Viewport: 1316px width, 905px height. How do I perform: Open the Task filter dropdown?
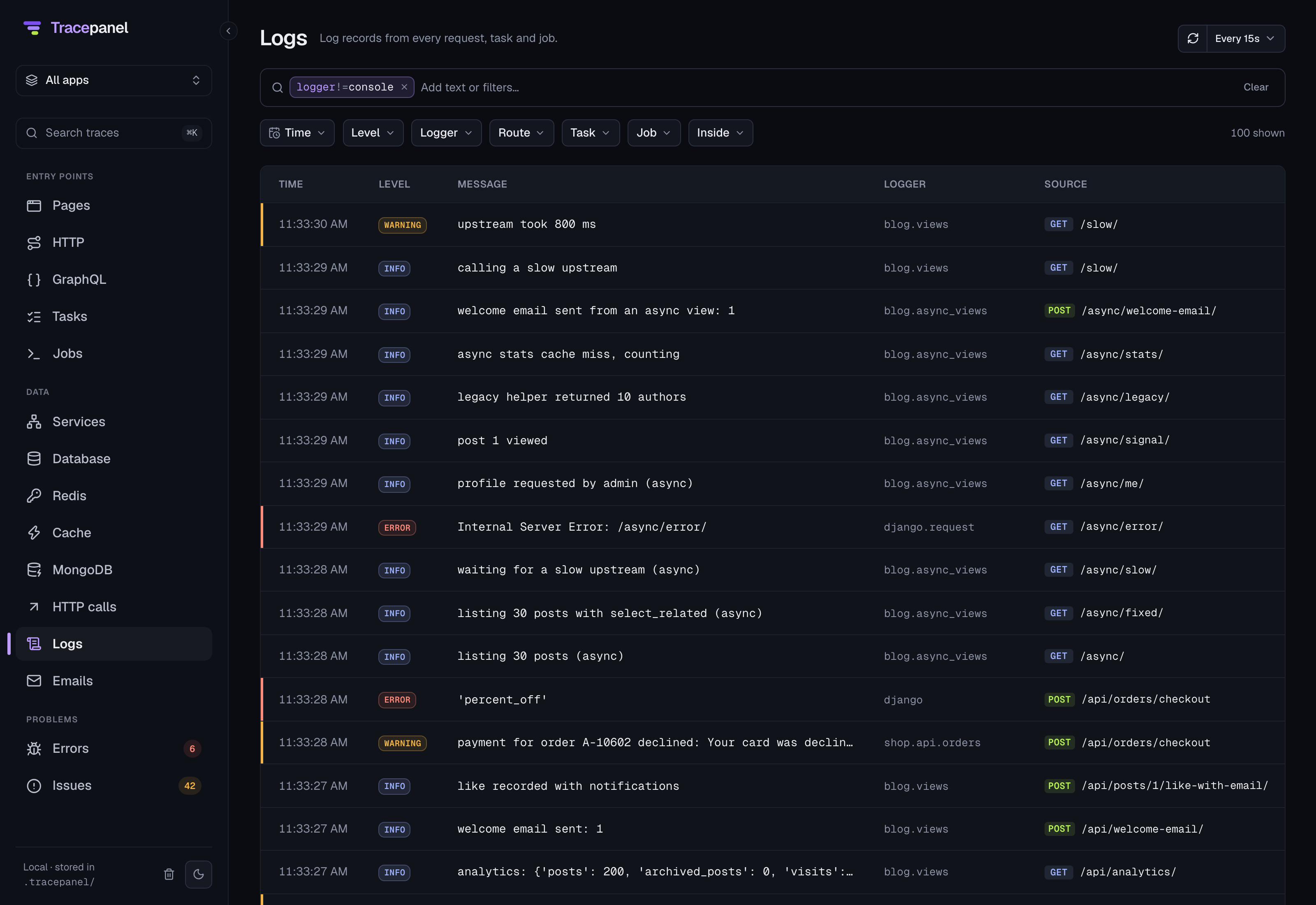[x=591, y=133]
